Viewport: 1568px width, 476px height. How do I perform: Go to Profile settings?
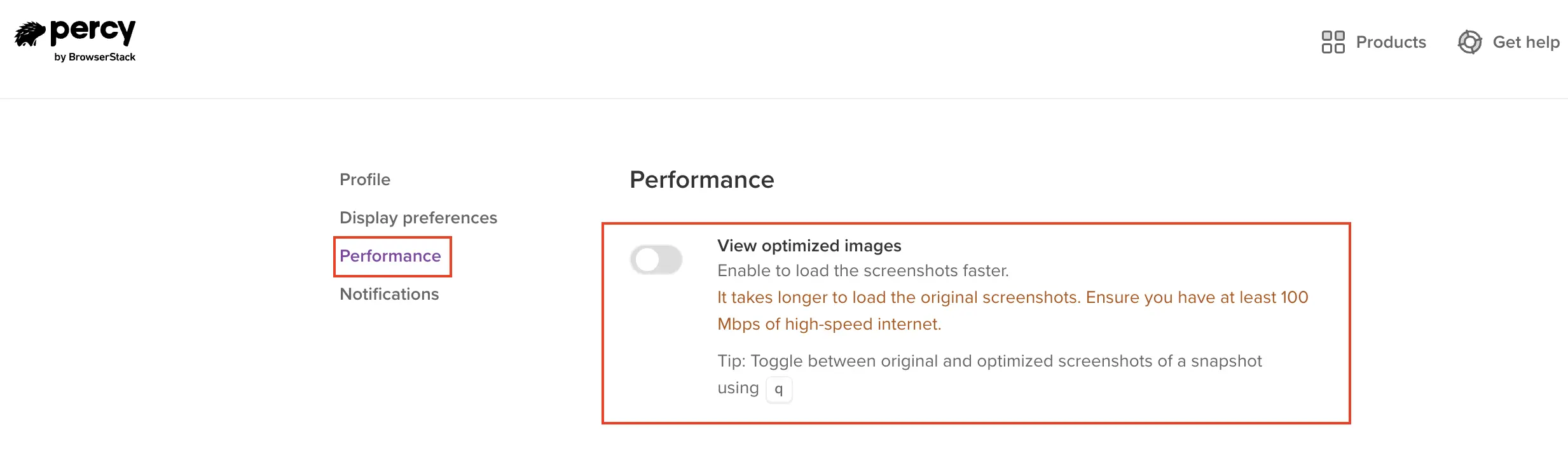click(x=365, y=179)
